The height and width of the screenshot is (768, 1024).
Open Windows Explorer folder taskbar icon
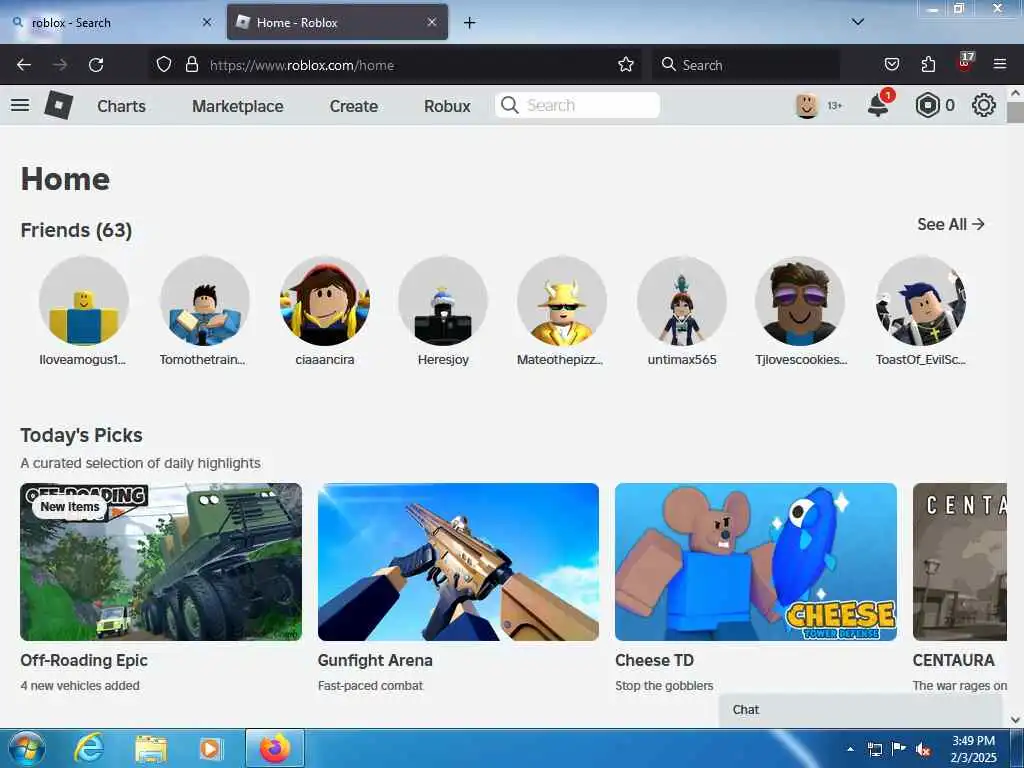(x=151, y=749)
